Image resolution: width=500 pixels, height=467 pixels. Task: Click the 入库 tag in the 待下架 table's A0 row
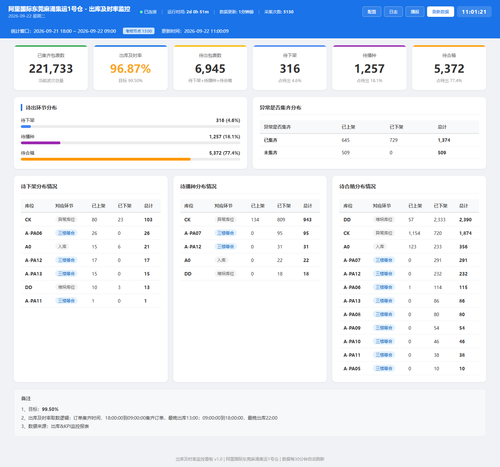[62, 247]
